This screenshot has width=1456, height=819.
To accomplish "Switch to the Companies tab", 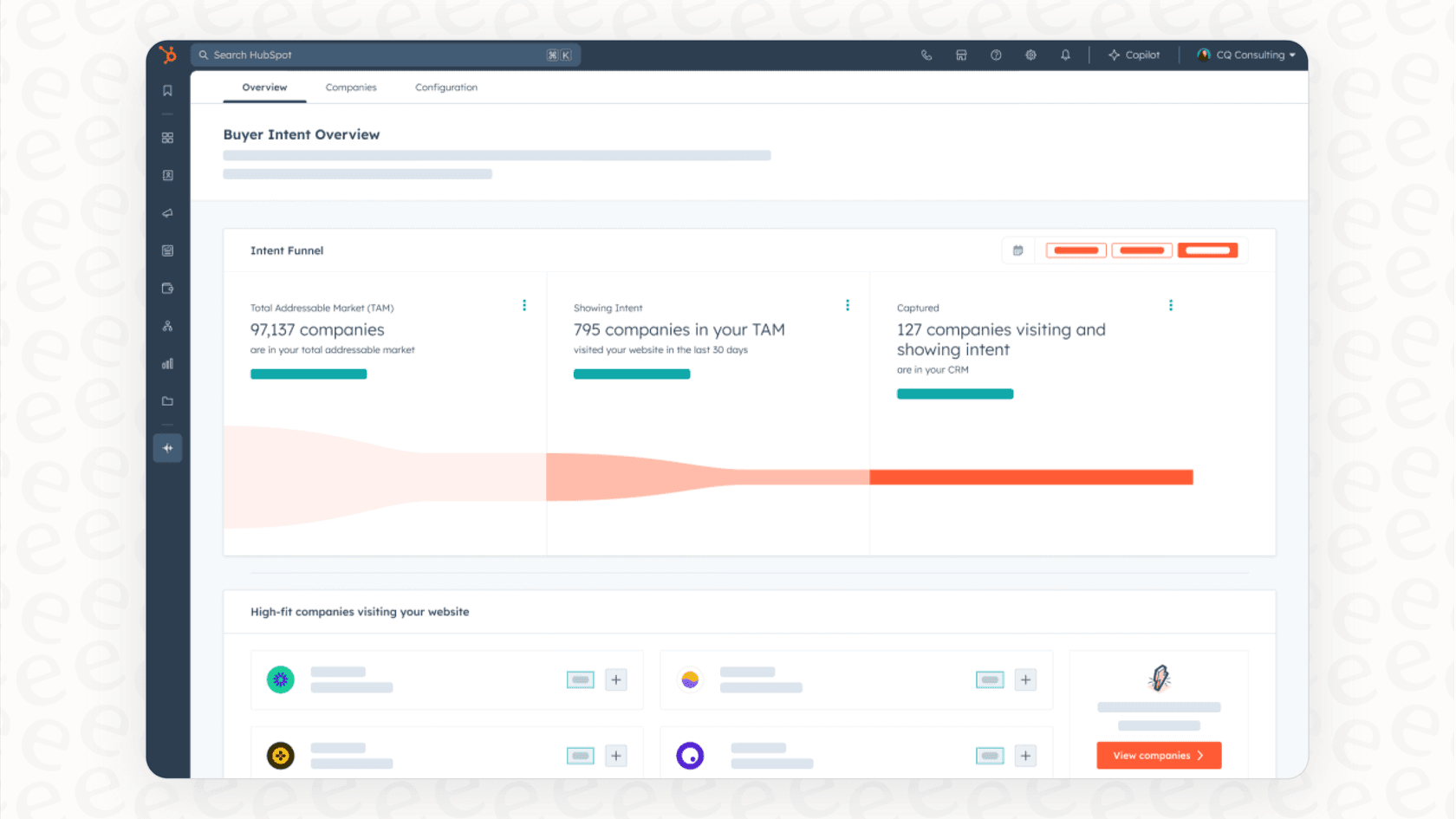I will 351,87.
